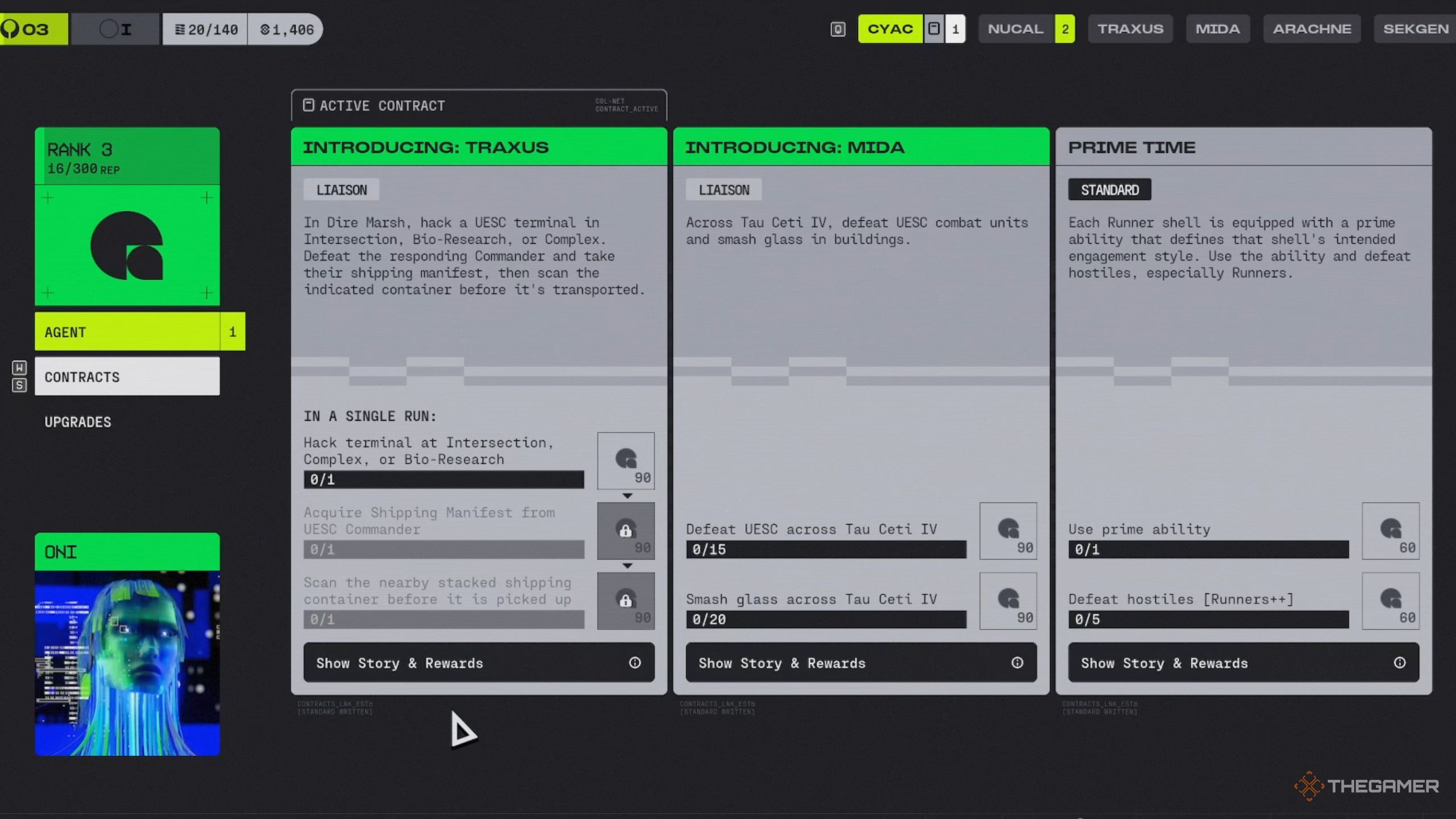Click the locked shipping container scan reward icon
Screen dimensions: 1456x819
tap(626, 601)
